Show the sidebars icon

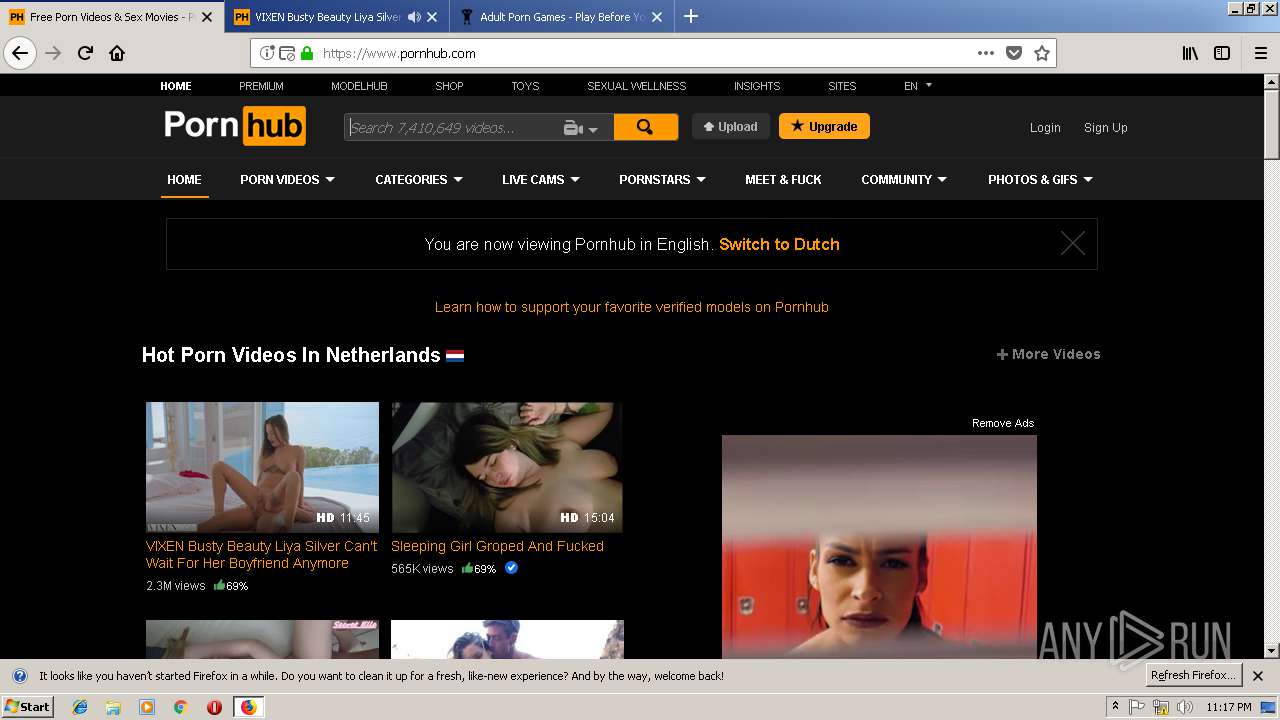(x=1222, y=53)
